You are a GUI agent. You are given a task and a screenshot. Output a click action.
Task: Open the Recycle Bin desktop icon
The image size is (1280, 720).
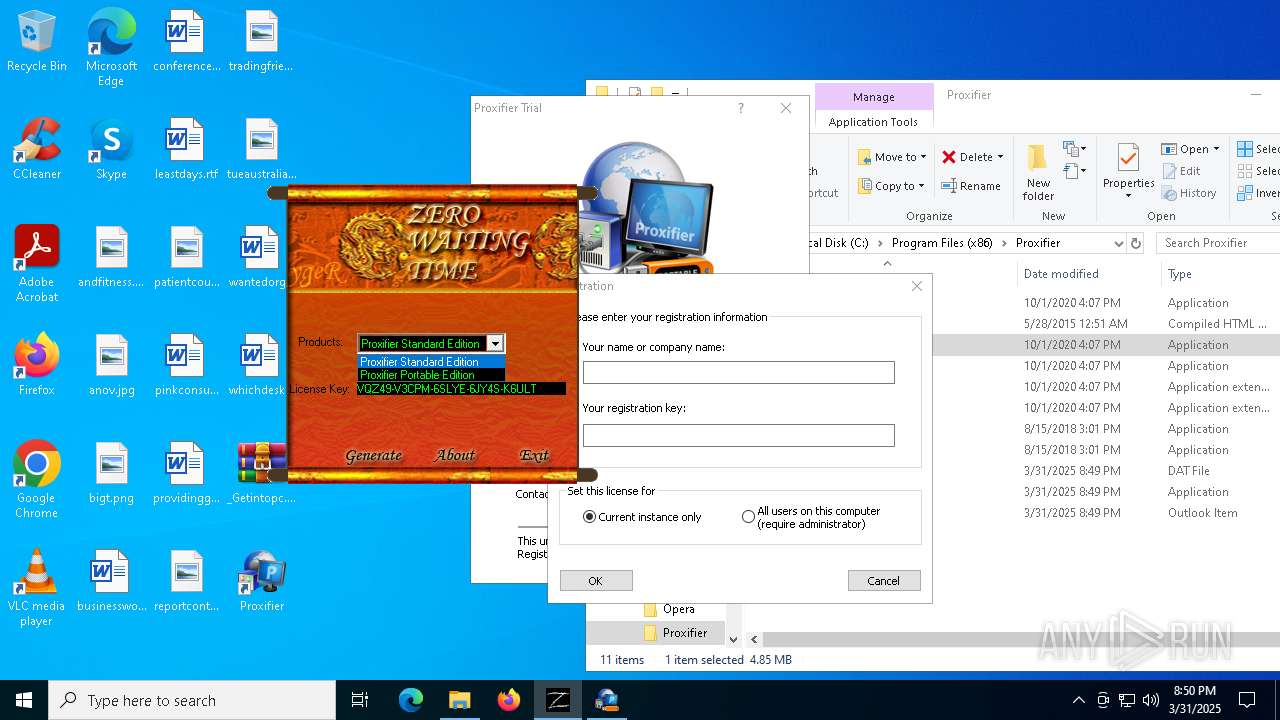37,42
